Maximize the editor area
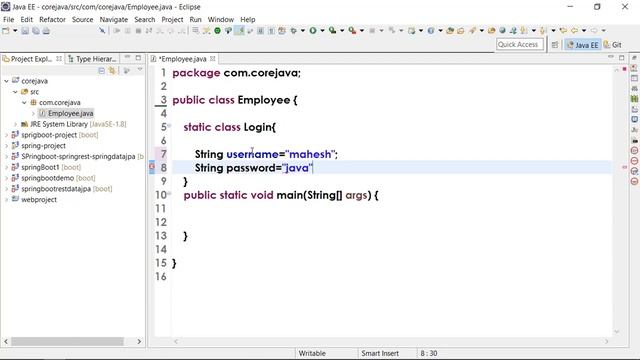The height and width of the screenshot is (360, 640). 622,58
